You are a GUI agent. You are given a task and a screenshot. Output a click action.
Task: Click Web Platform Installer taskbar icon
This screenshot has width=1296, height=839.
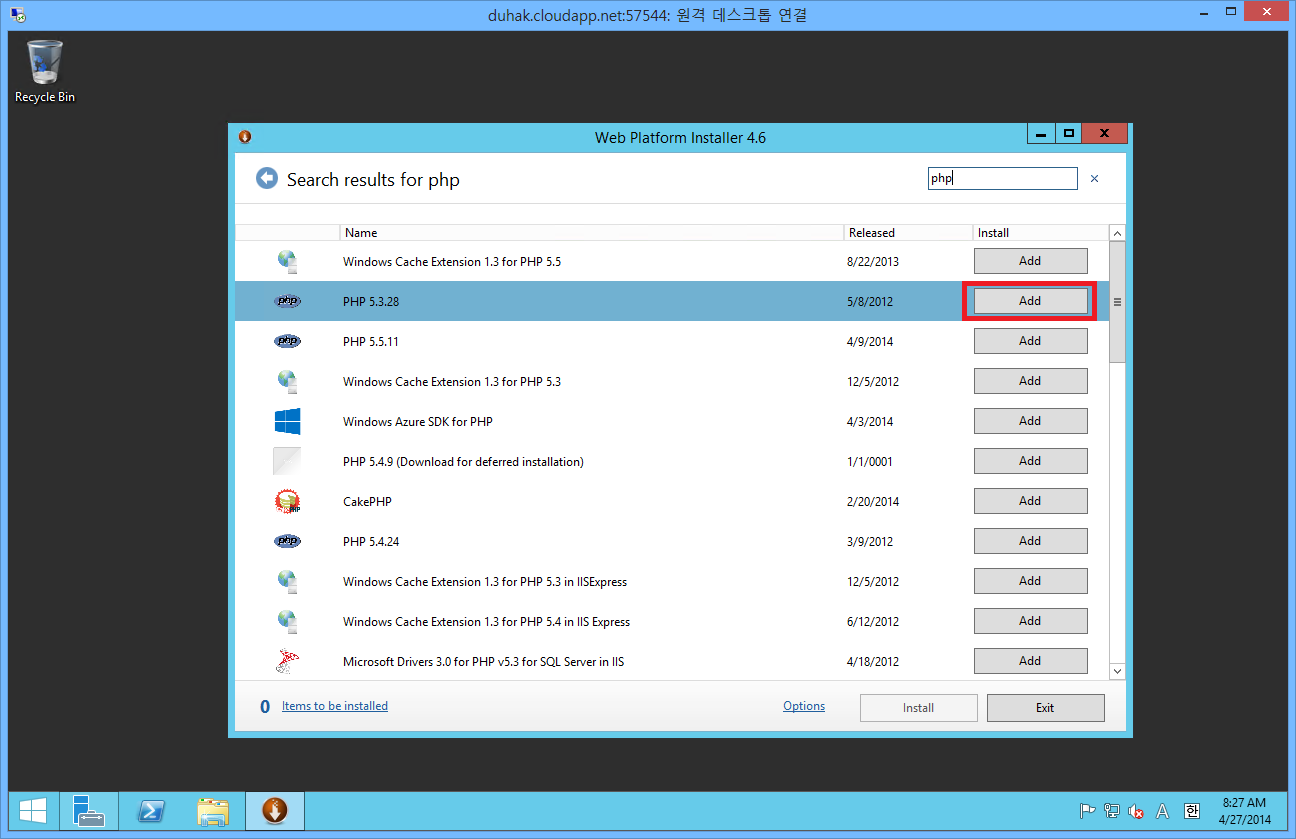274,811
